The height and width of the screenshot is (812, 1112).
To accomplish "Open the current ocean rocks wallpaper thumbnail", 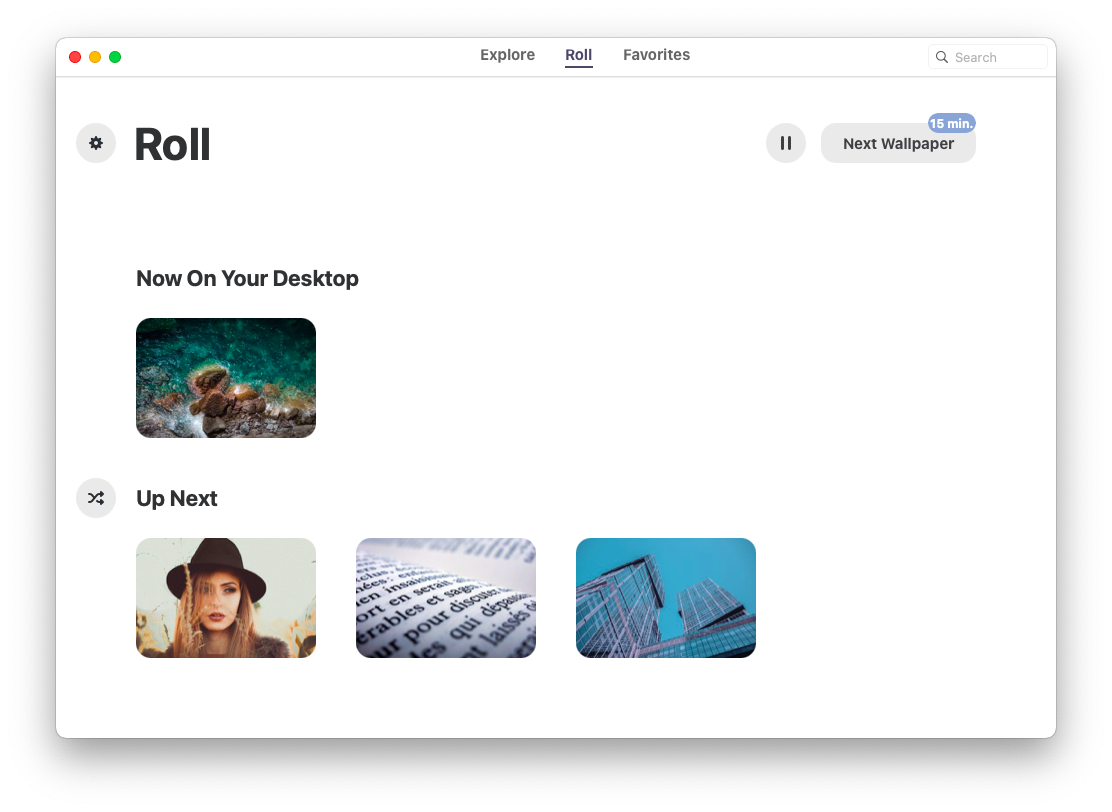I will 226,378.
